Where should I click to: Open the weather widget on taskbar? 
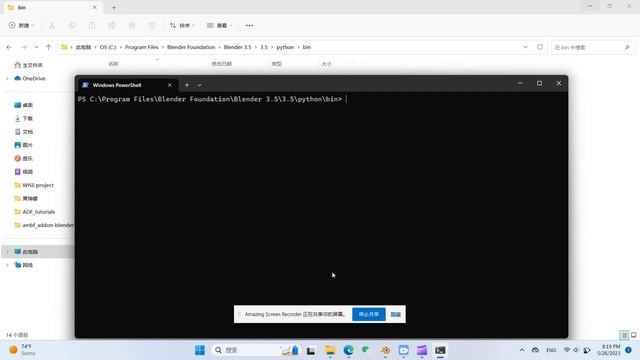23,350
